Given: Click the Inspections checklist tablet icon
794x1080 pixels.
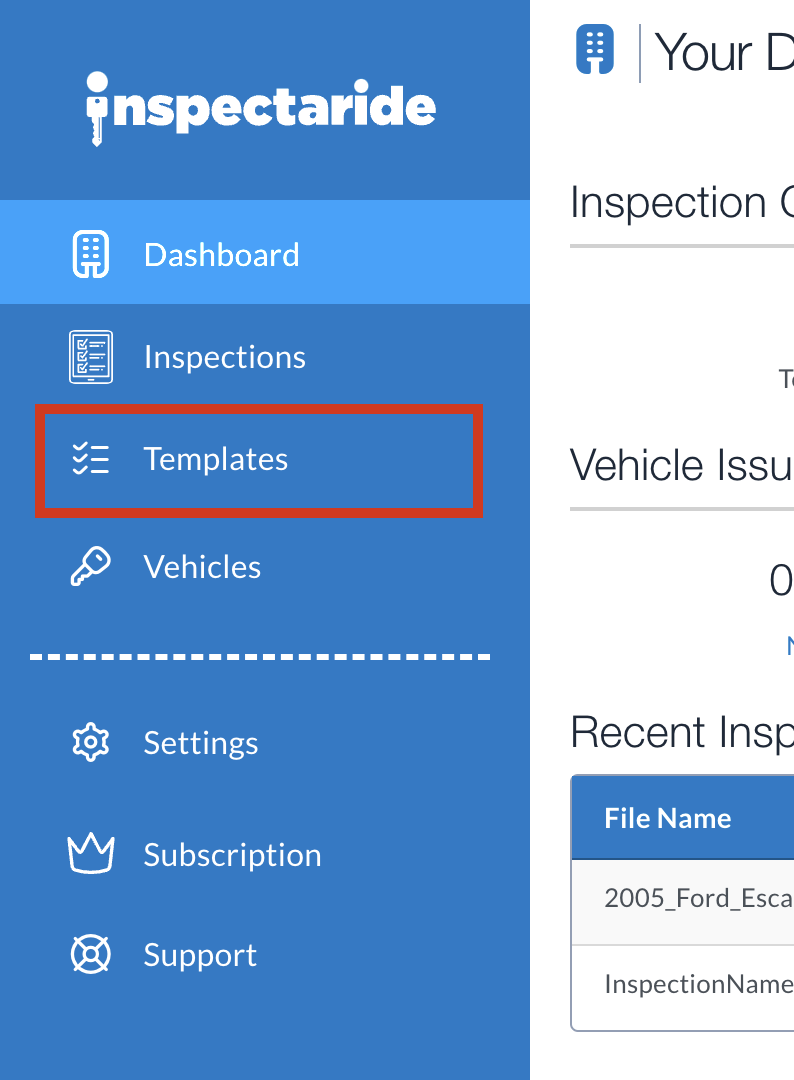Looking at the screenshot, I should click(x=91, y=357).
